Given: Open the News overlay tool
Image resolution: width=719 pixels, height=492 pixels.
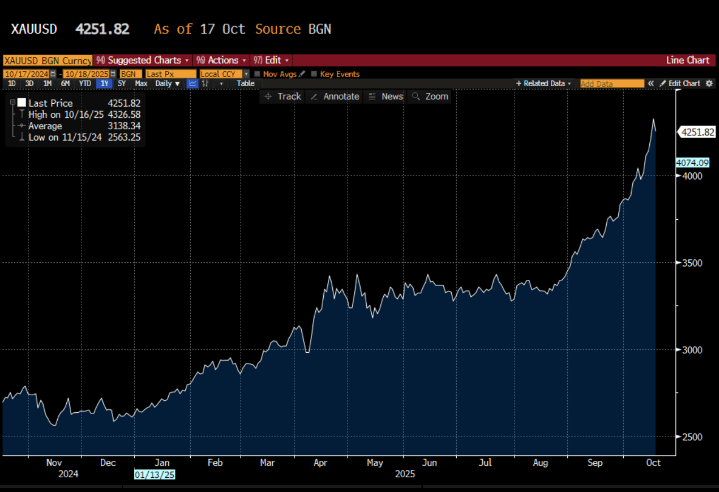Looking at the screenshot, I should pos(386,96).
